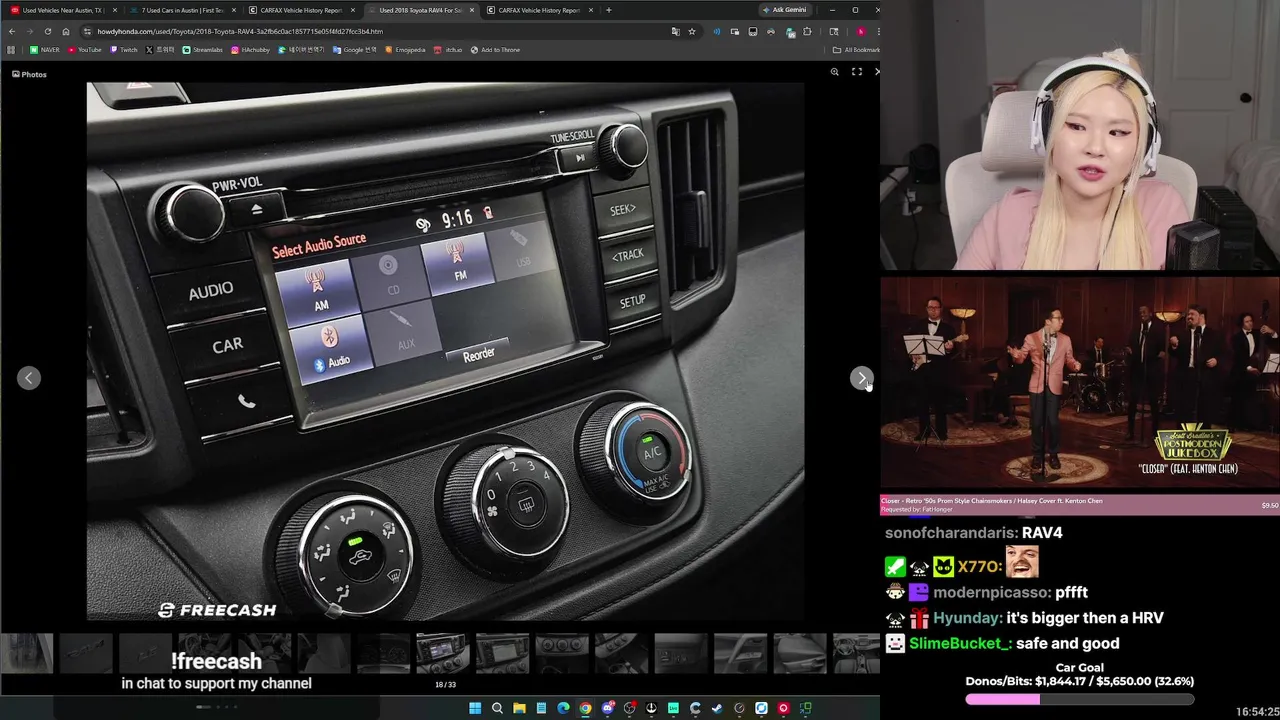Click the Car Goal donation progress bar

tap(1079, 700)
